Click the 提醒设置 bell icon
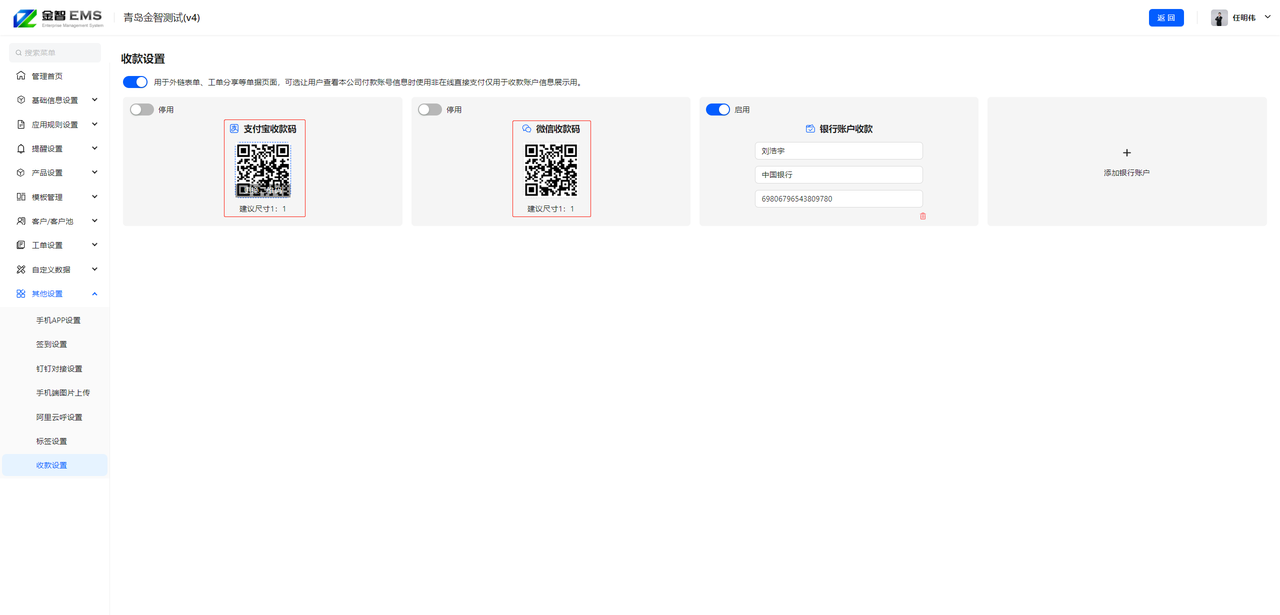The image size is (1280, 615). coord(21,149)
